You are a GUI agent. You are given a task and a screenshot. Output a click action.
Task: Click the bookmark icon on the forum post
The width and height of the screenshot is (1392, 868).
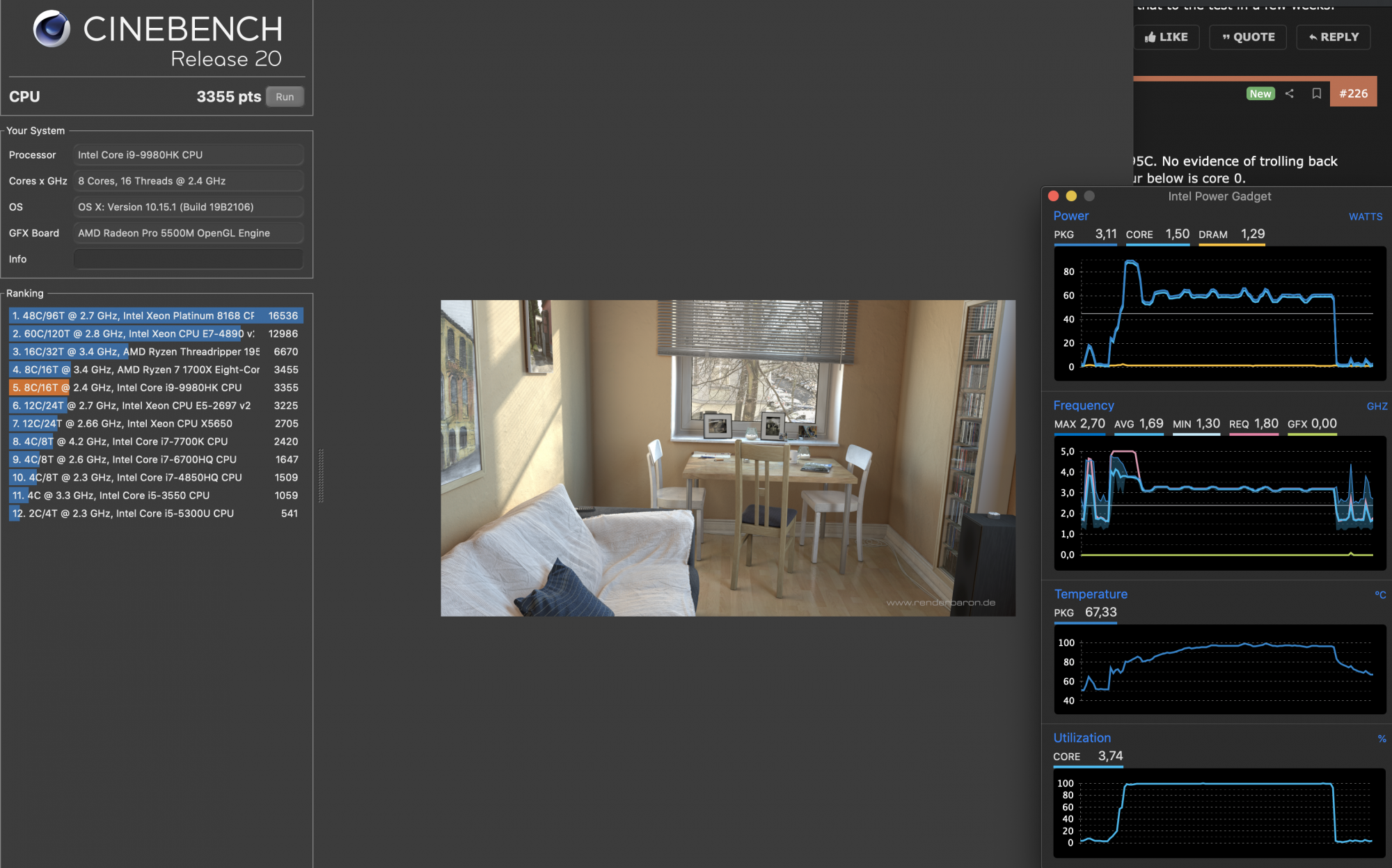(1316, 93)
